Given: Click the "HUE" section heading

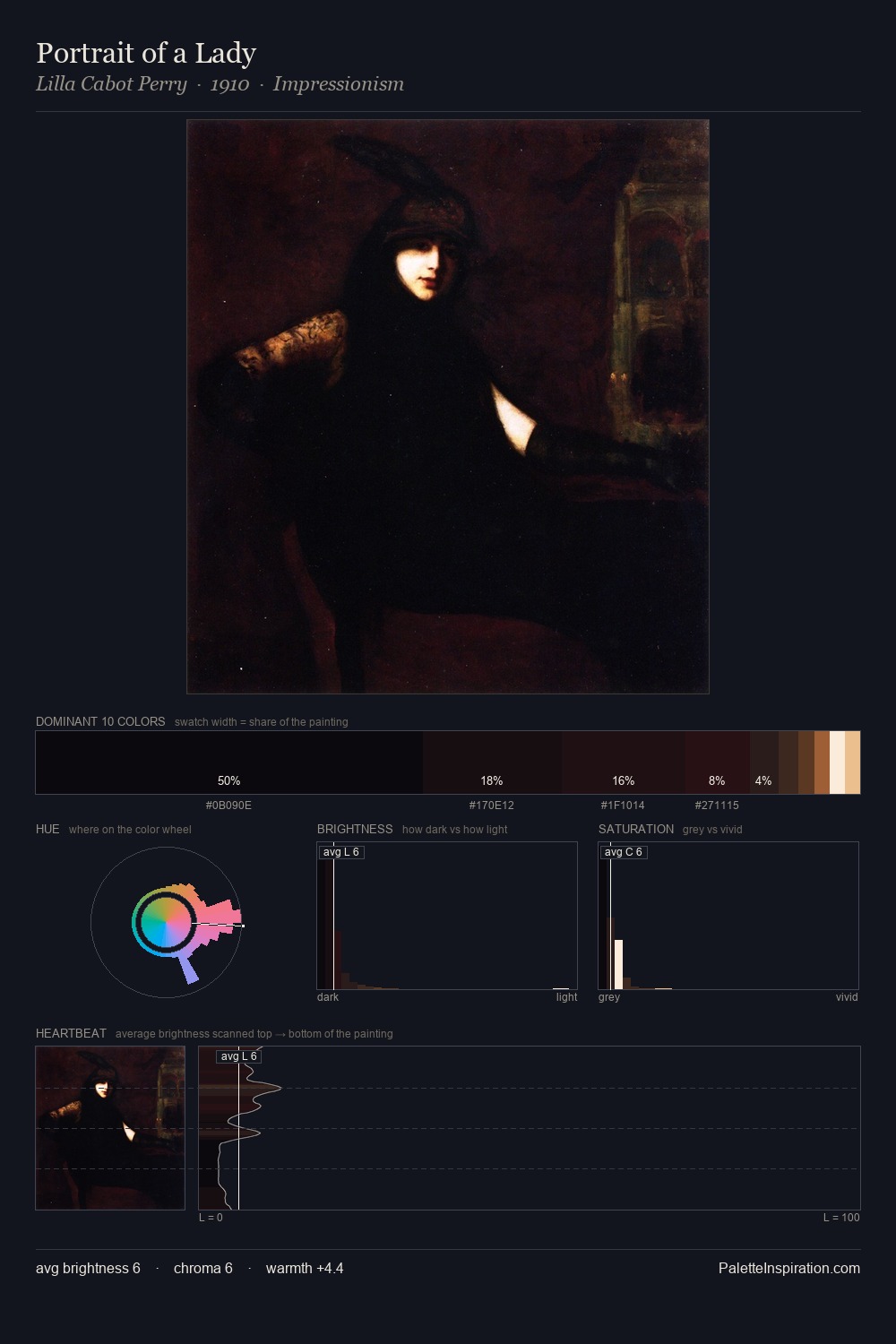Looking at the screenshot, I should coord(47,829).
